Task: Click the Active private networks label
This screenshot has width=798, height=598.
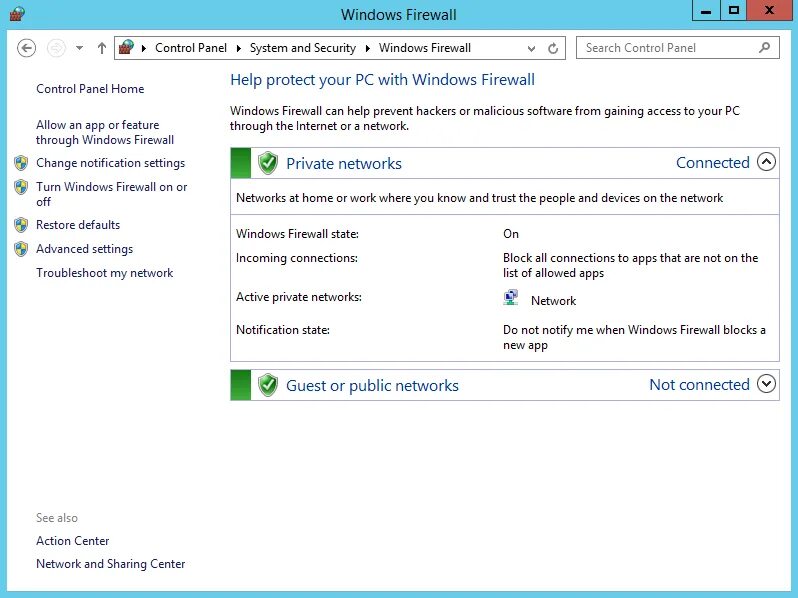Action: pos(299,297)
